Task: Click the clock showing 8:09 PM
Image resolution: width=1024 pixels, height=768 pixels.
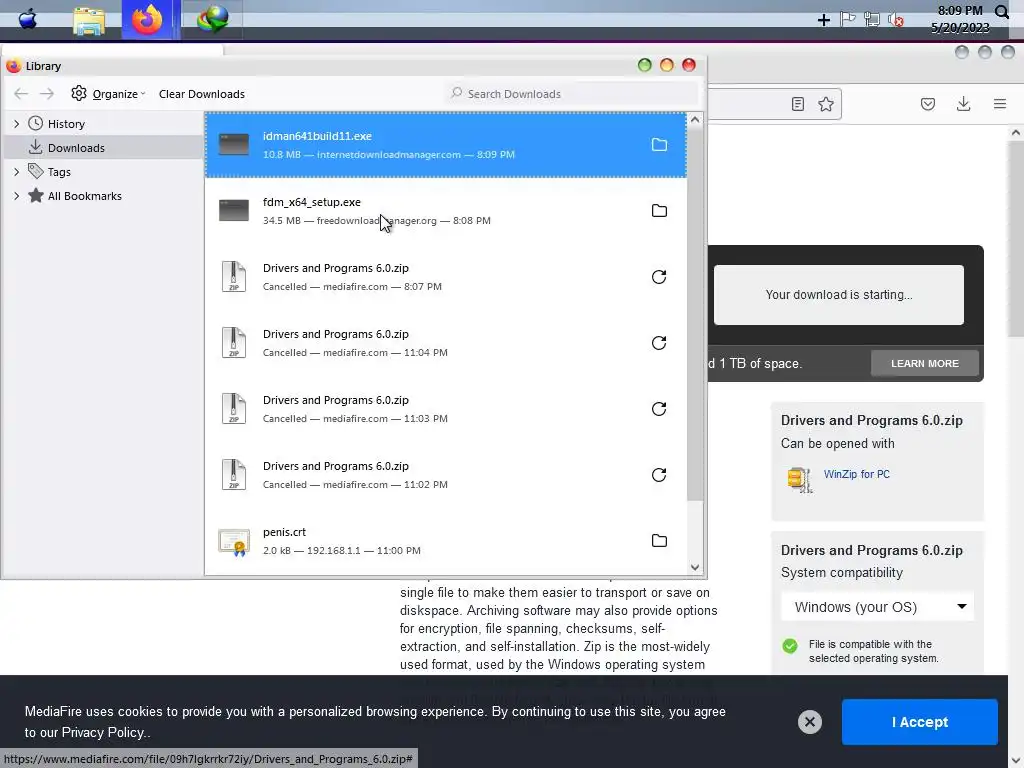Action: (x=960, y=11)
